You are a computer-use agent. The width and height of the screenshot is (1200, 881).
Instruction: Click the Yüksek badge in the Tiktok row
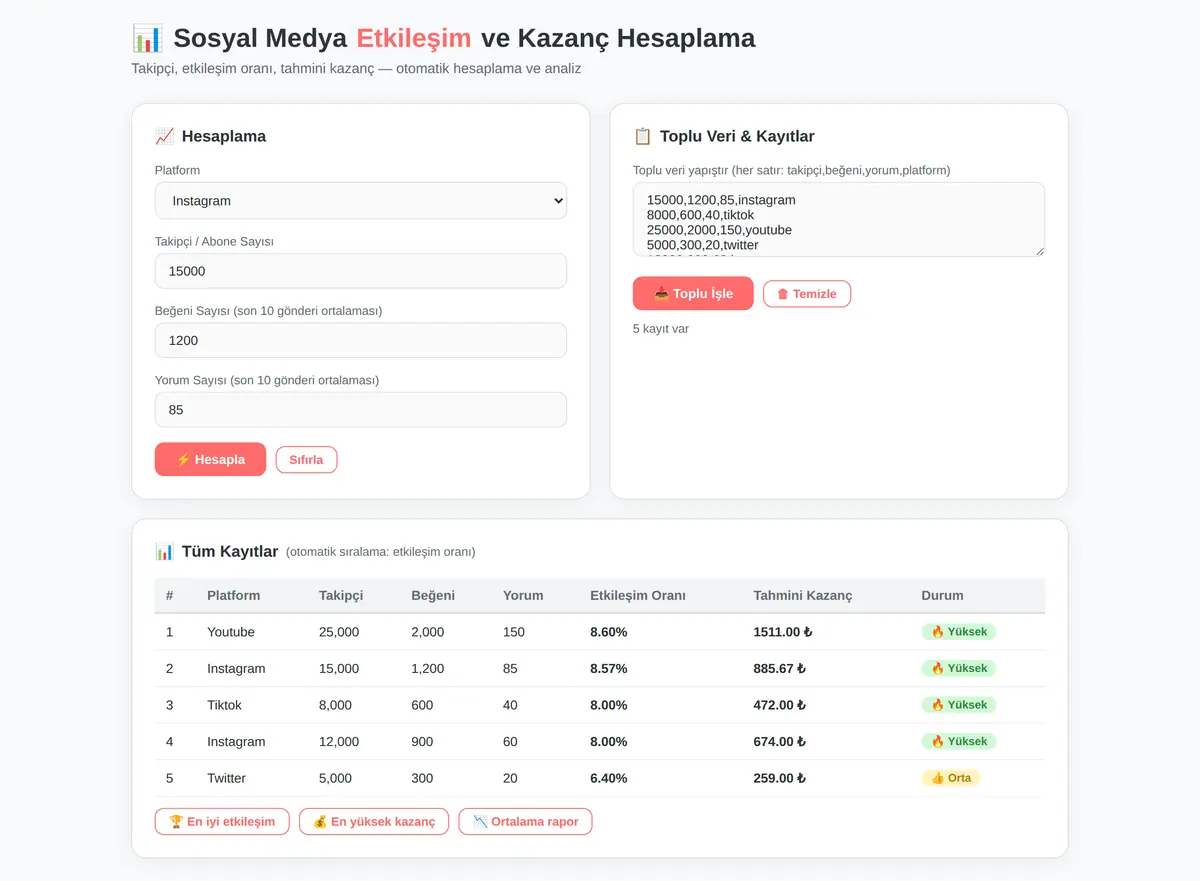pyautogui.click(x=959, y=705)
